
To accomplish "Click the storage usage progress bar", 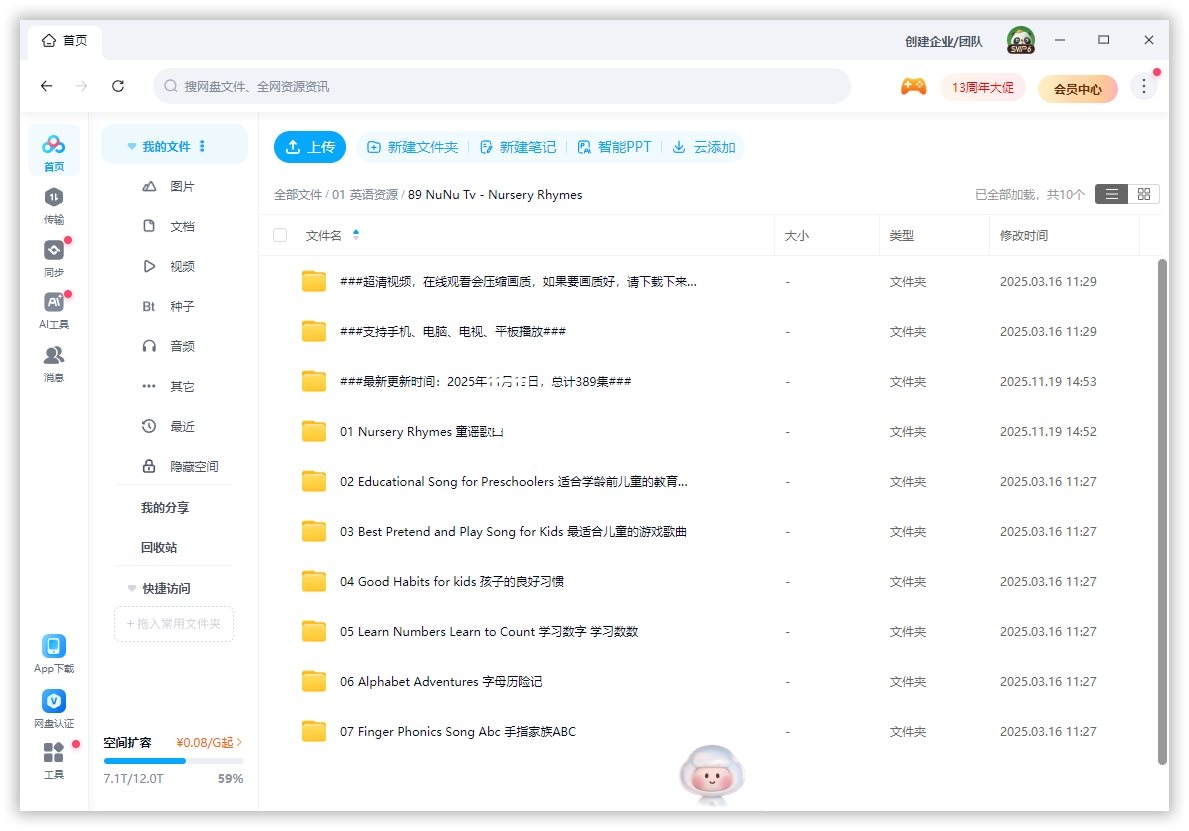I will point(173,760).
